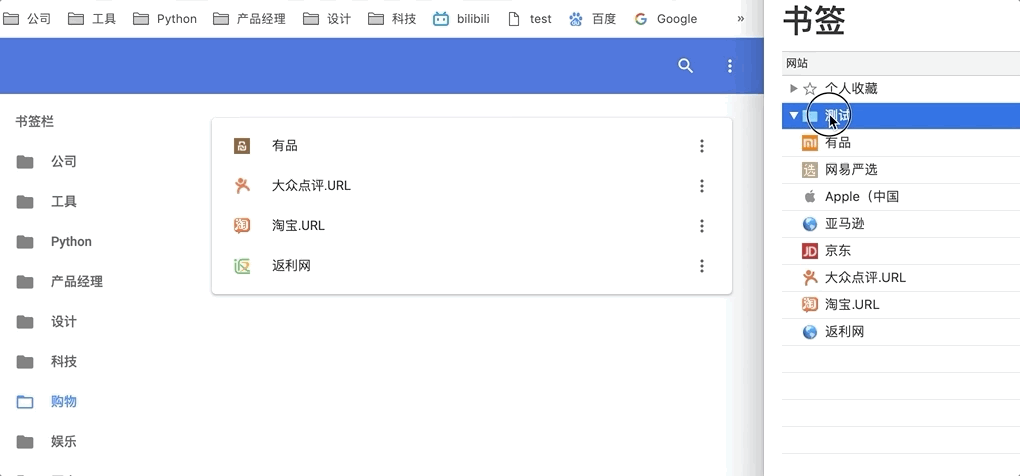Open the 公司 folder in bookmarks bar
Viewport: 1020px width, 476px height.
pyautogui.click(x=27, y=19)
